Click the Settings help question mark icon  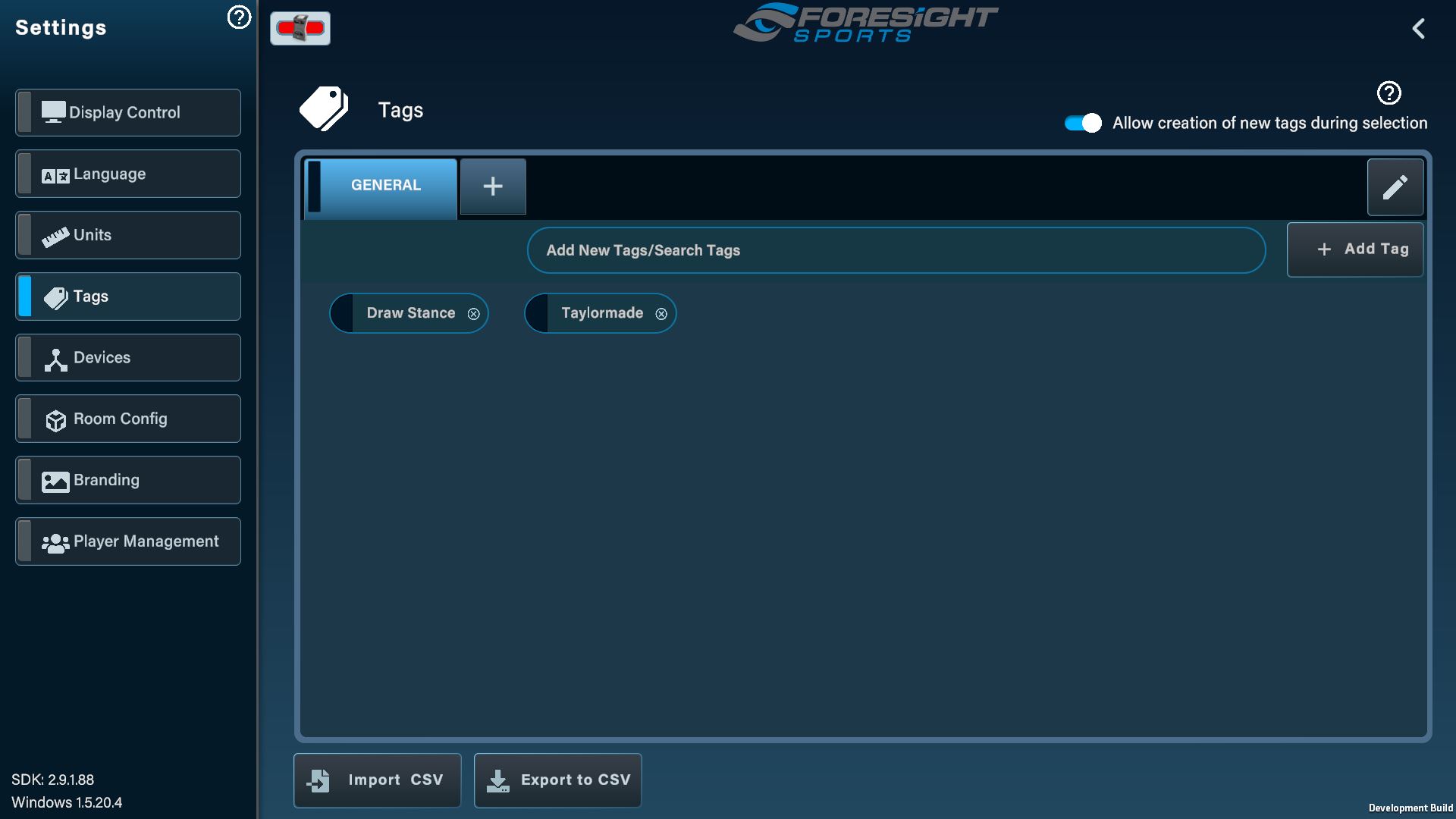pos(239,17)
